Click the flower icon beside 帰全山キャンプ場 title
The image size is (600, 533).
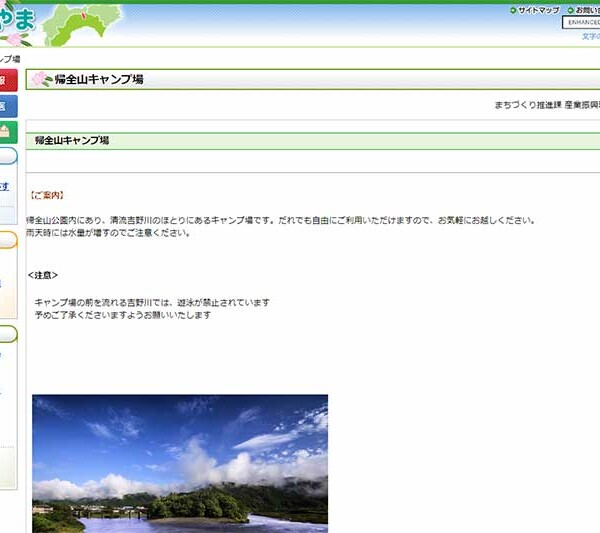42,79
